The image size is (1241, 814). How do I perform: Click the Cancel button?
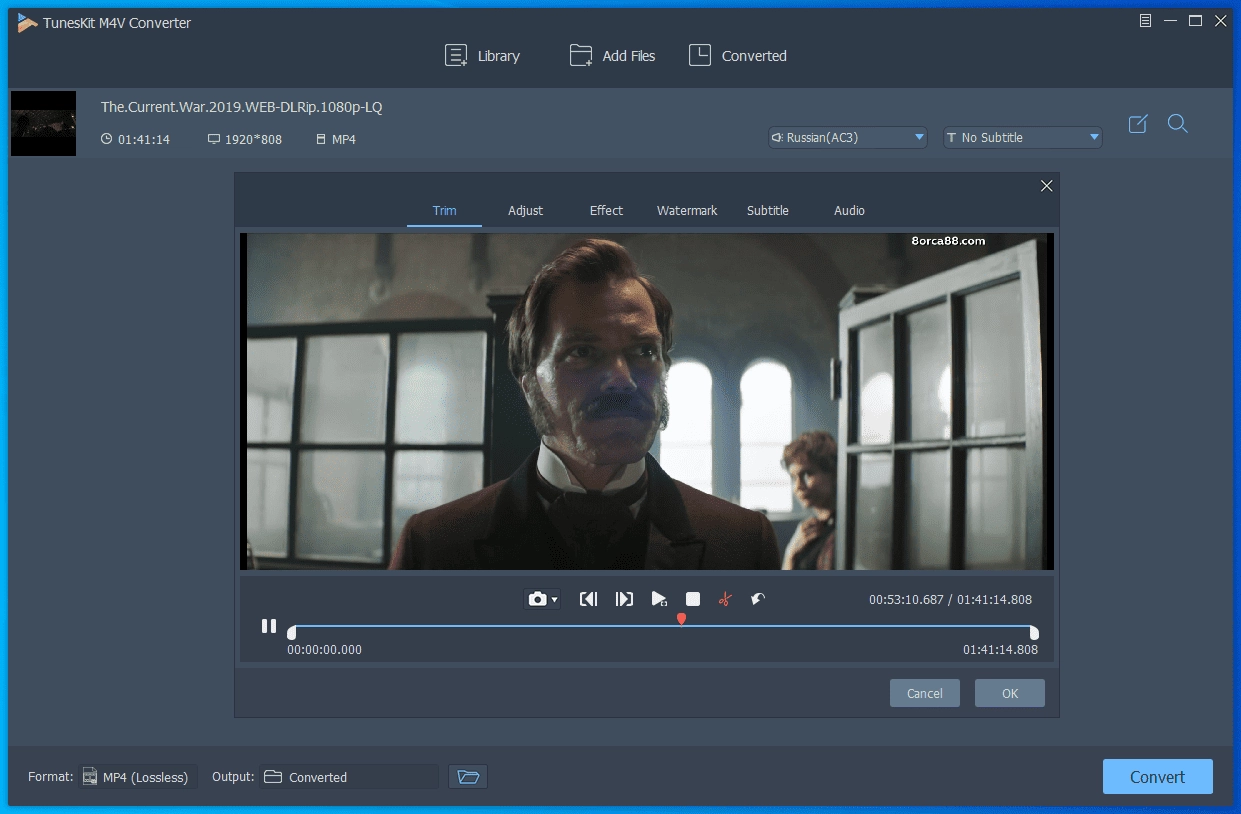tap(925, 693)
